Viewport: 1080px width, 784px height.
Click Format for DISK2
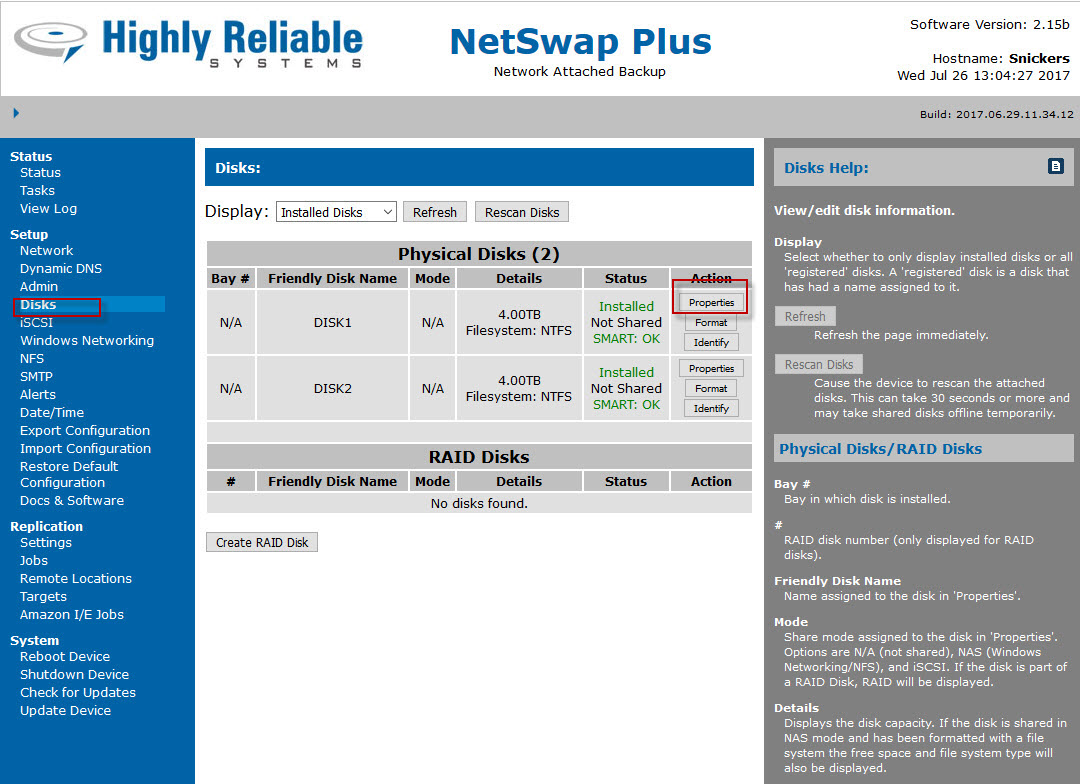(x=711, y=389)
